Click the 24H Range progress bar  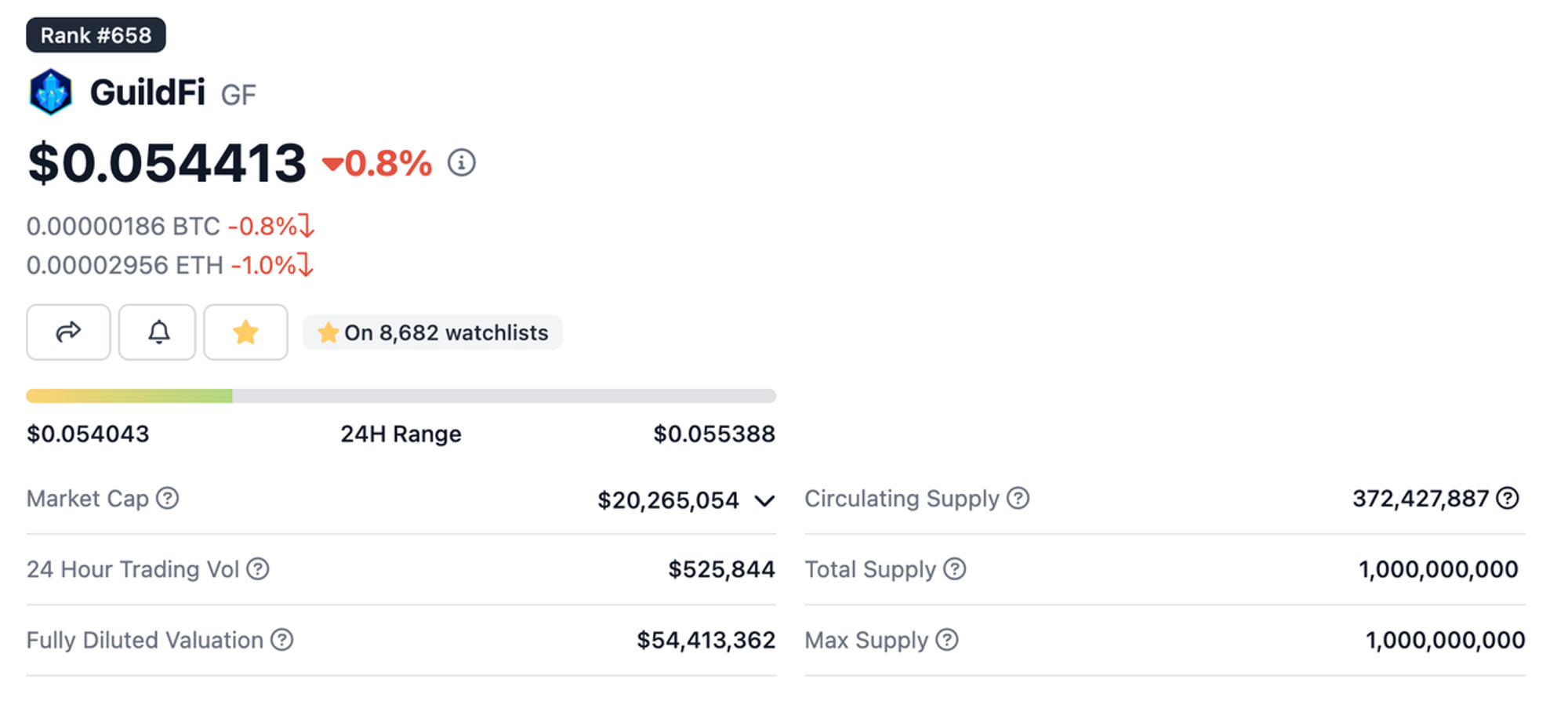point(401,396)
